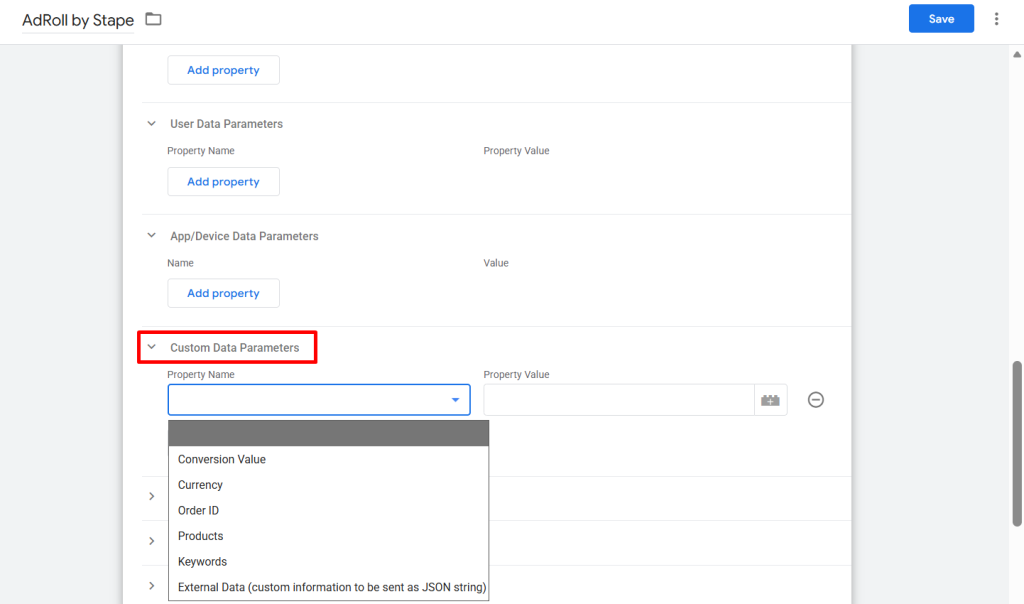Open the Property Name dropdown
The image size is (1024, 604).
pos(318,400)
